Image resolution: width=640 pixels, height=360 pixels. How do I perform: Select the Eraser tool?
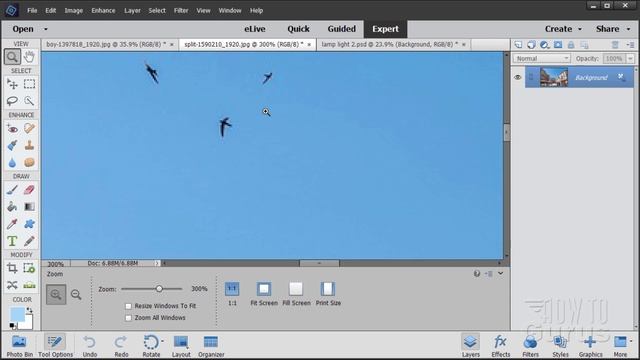(29, 190)
